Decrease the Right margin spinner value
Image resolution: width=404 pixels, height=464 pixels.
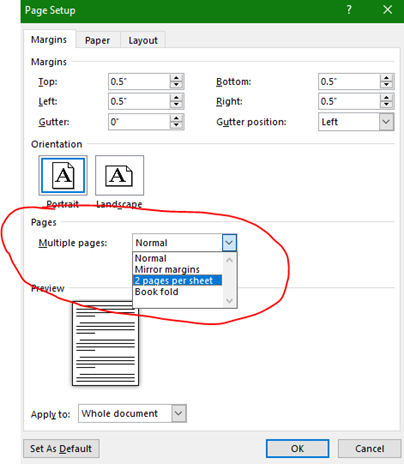(x=386, y=105)
